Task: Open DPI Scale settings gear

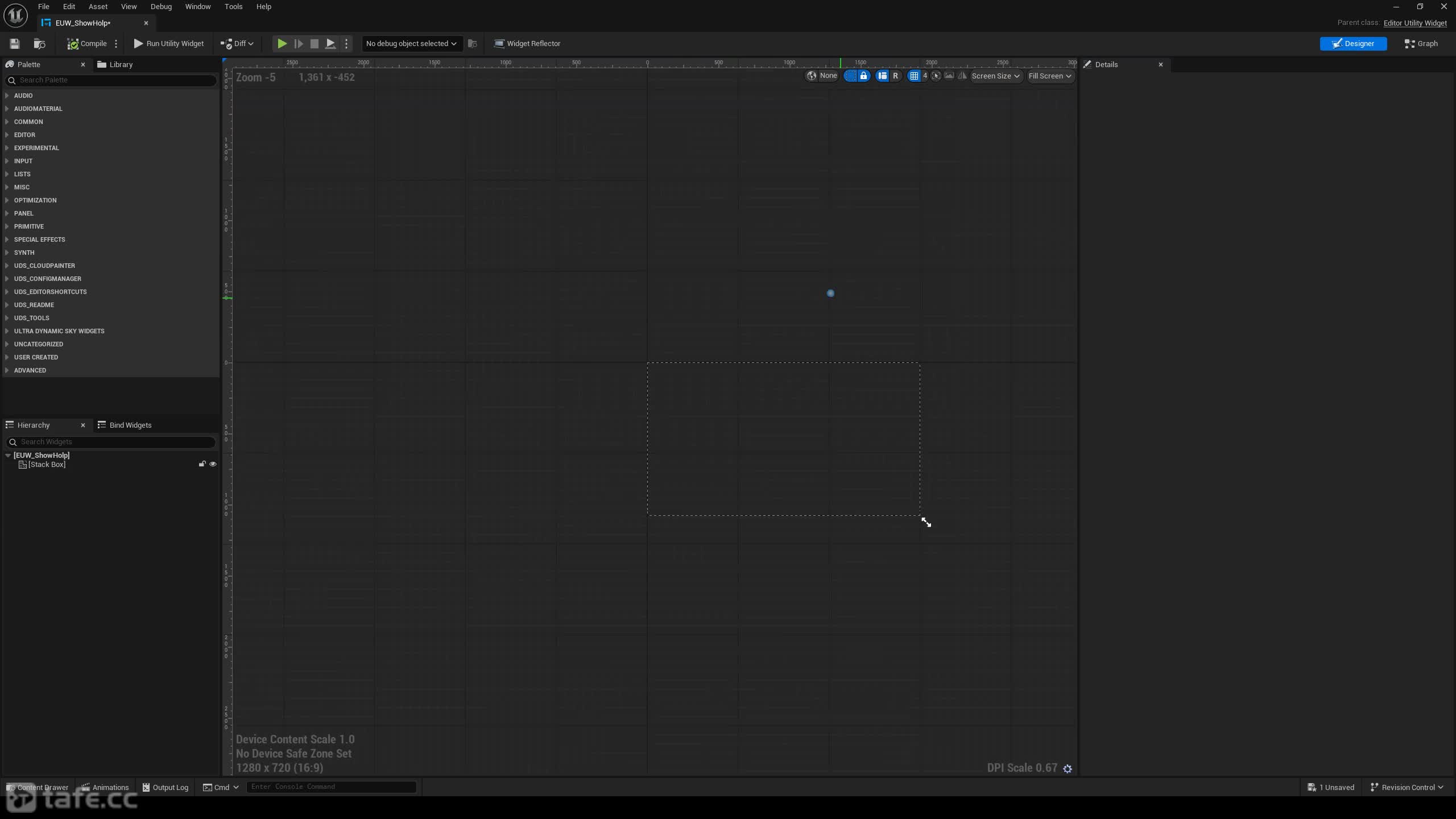Action: click(x=1068, y=768)
